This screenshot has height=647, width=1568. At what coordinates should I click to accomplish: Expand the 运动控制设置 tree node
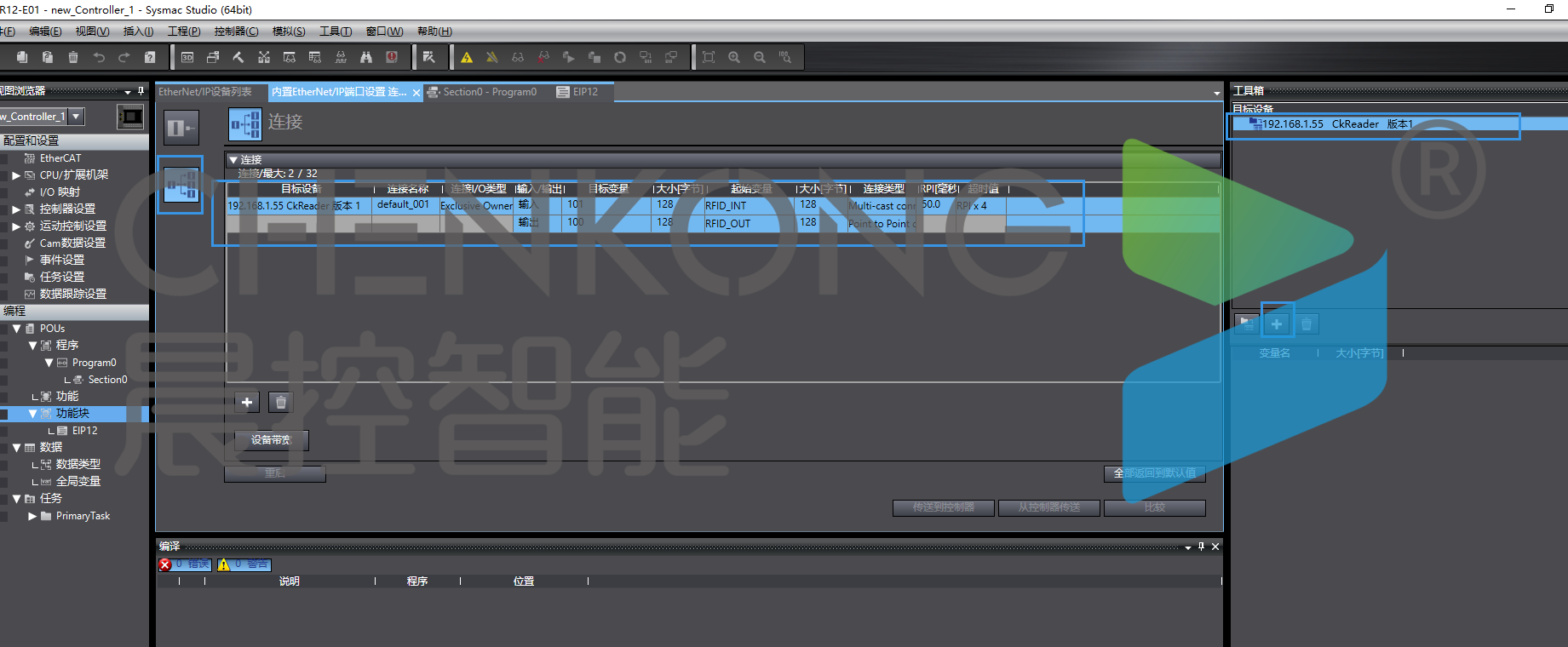[16, 226]
